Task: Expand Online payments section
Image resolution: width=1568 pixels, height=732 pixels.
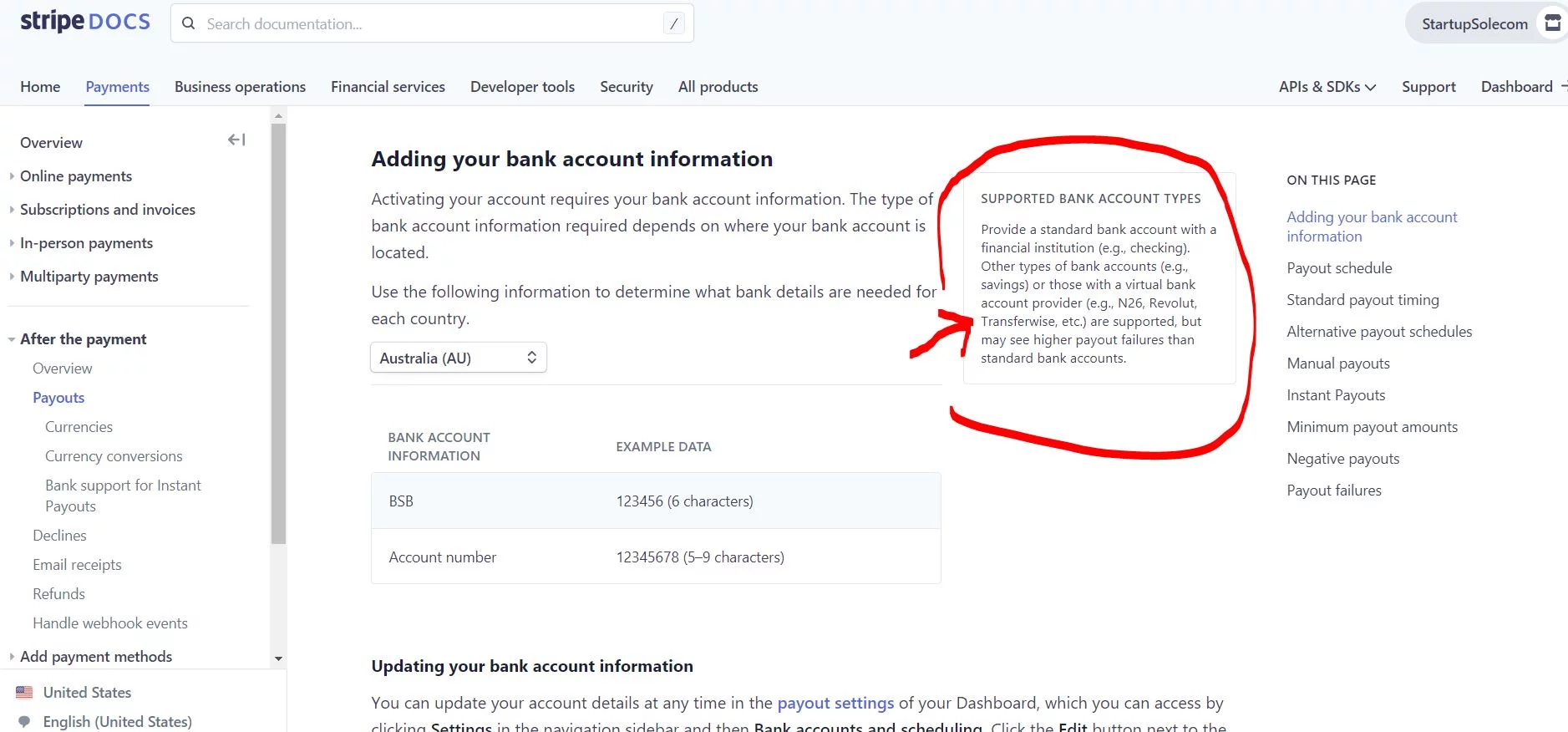Action: coord(12,176)
